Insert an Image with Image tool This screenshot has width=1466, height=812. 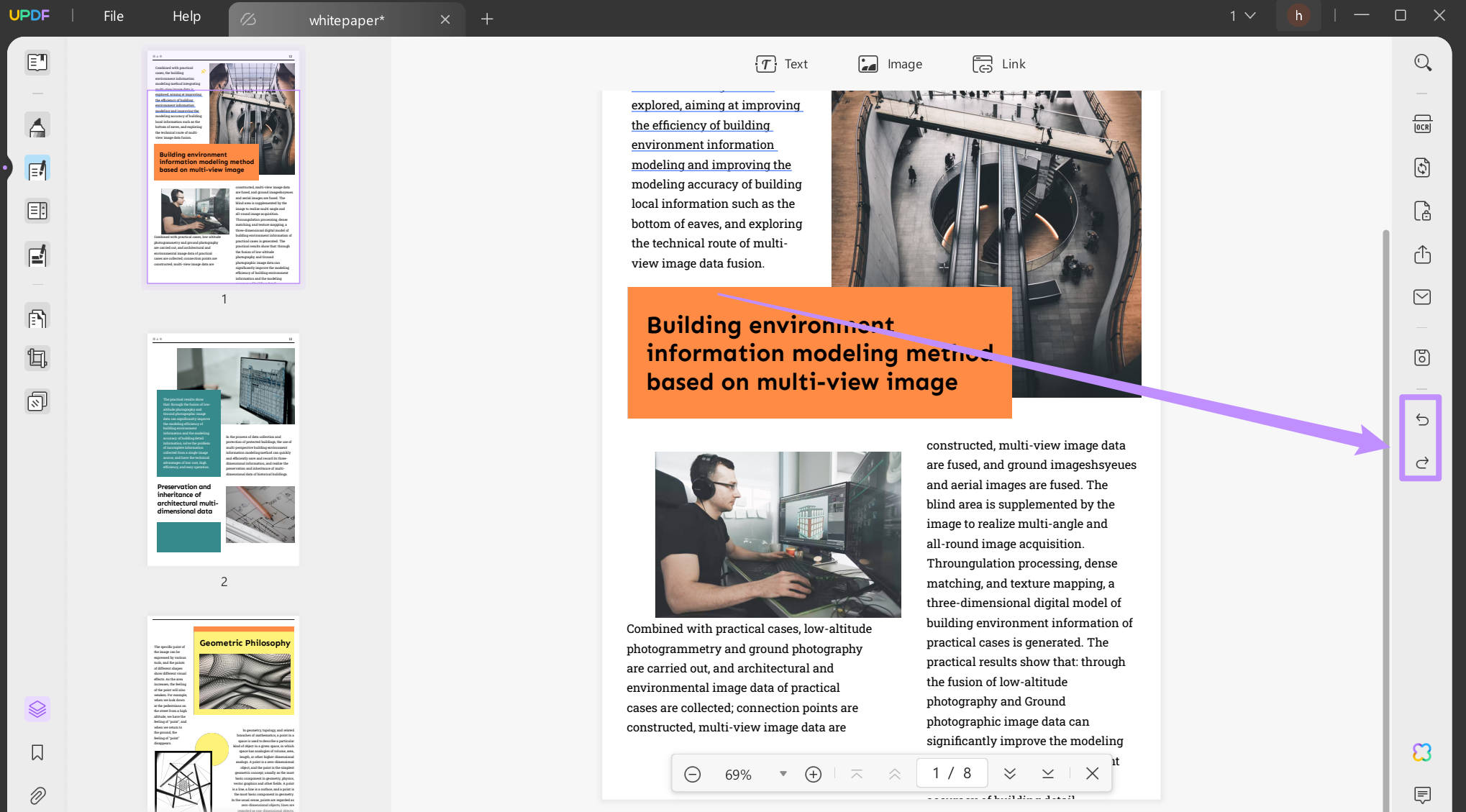coord(890,64)
